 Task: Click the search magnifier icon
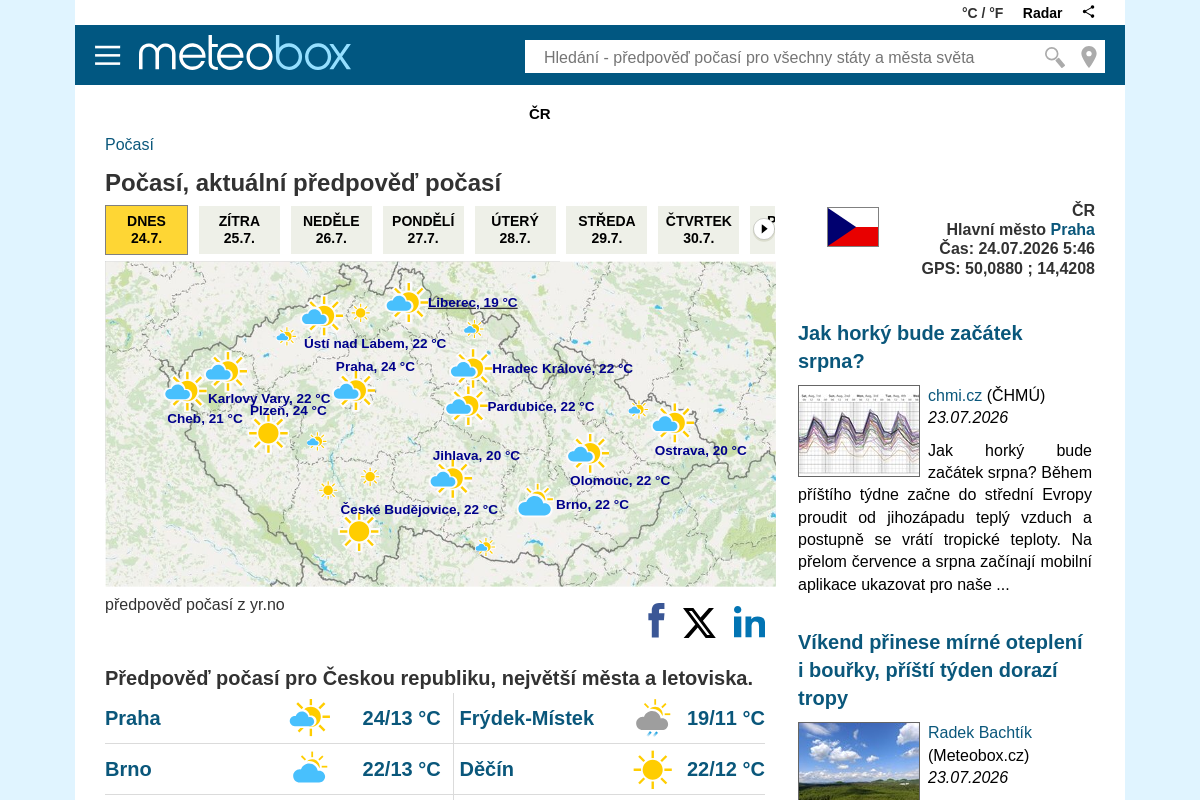click(x=1054, y=57)
